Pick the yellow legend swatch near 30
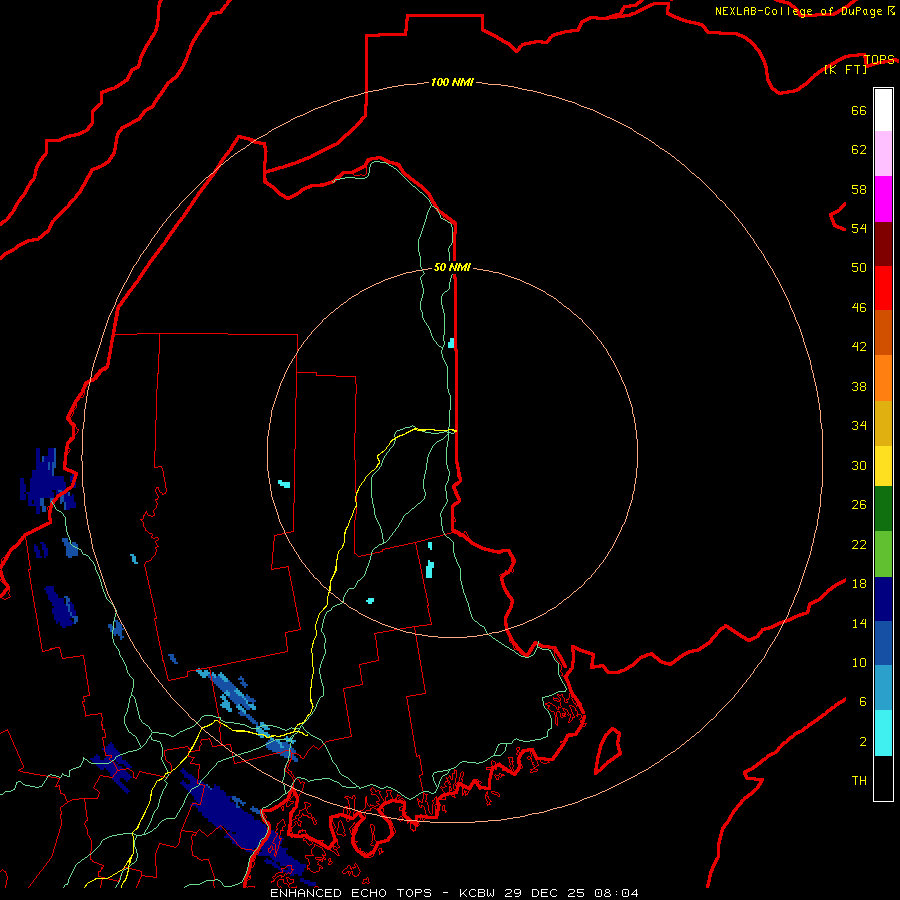Image resolution: width=900 pixels, height=900 pixels. [x=883, y=466]
